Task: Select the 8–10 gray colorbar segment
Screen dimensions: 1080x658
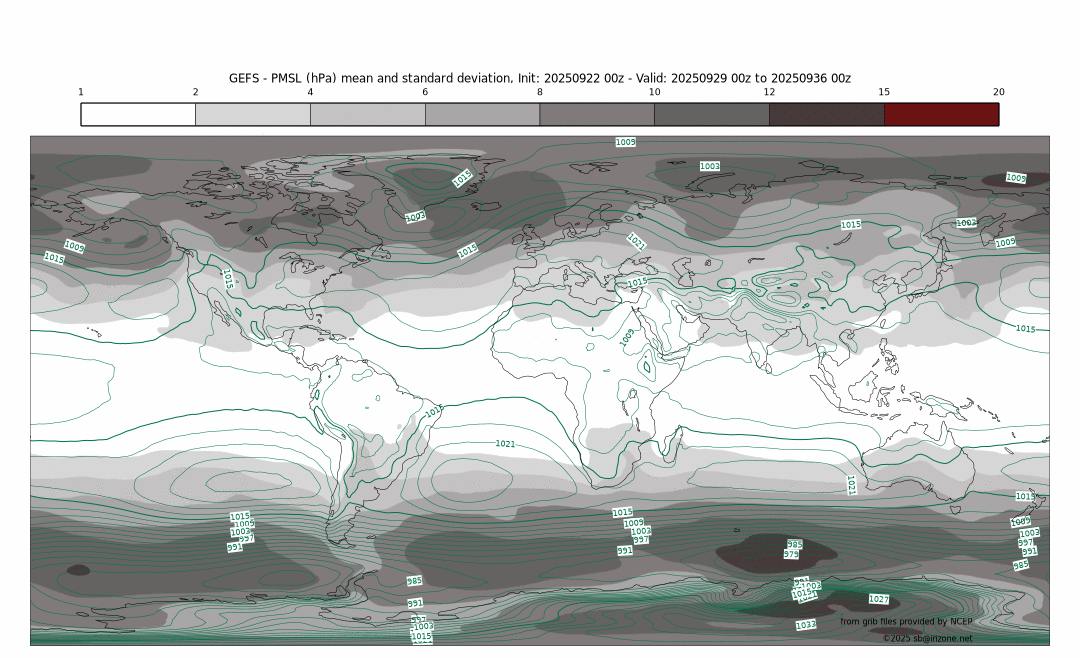Action: [x=597, y=114]
